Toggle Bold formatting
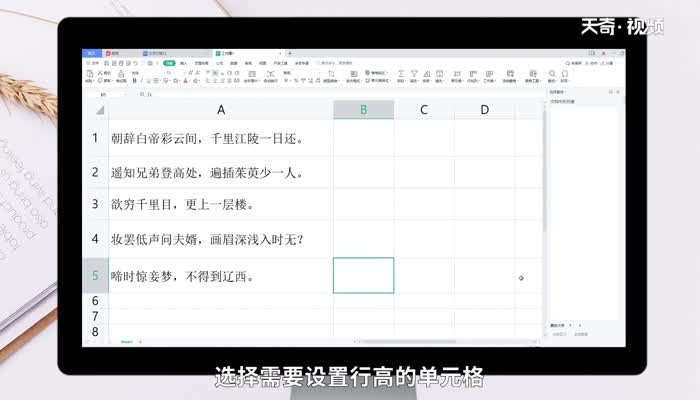The width and height of the screenshot is (700, 400). 134,81
